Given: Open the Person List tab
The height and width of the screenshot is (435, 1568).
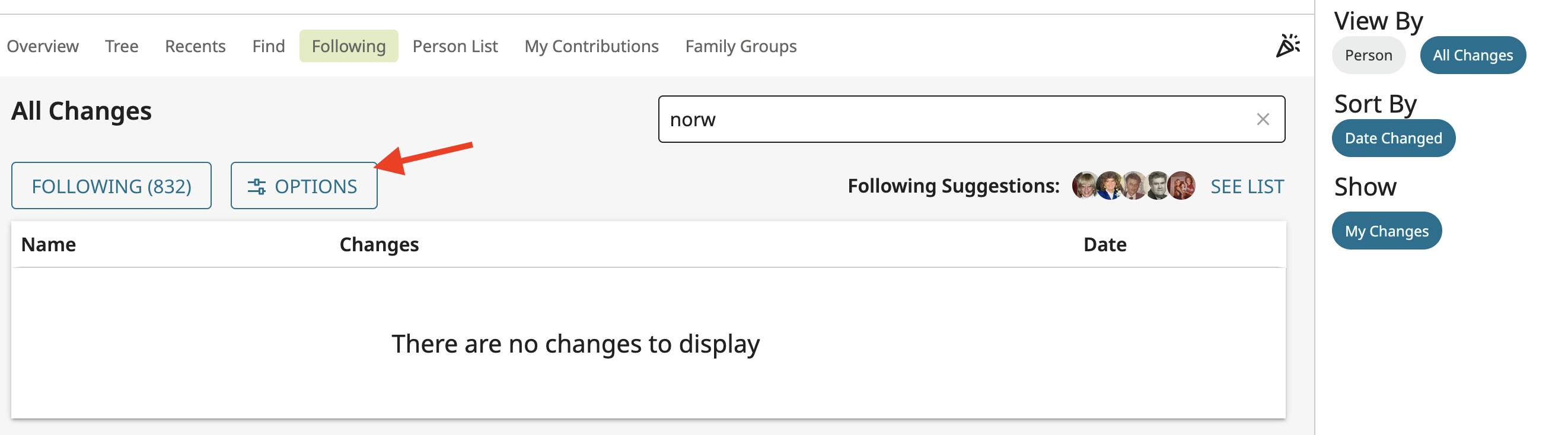Looking at the screenshot, I should (455, 46).
